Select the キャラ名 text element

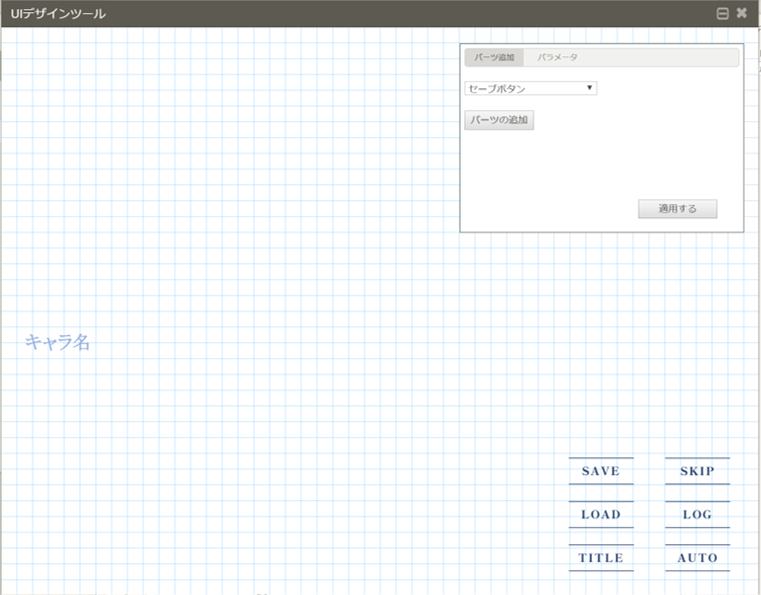coord(57,342)
